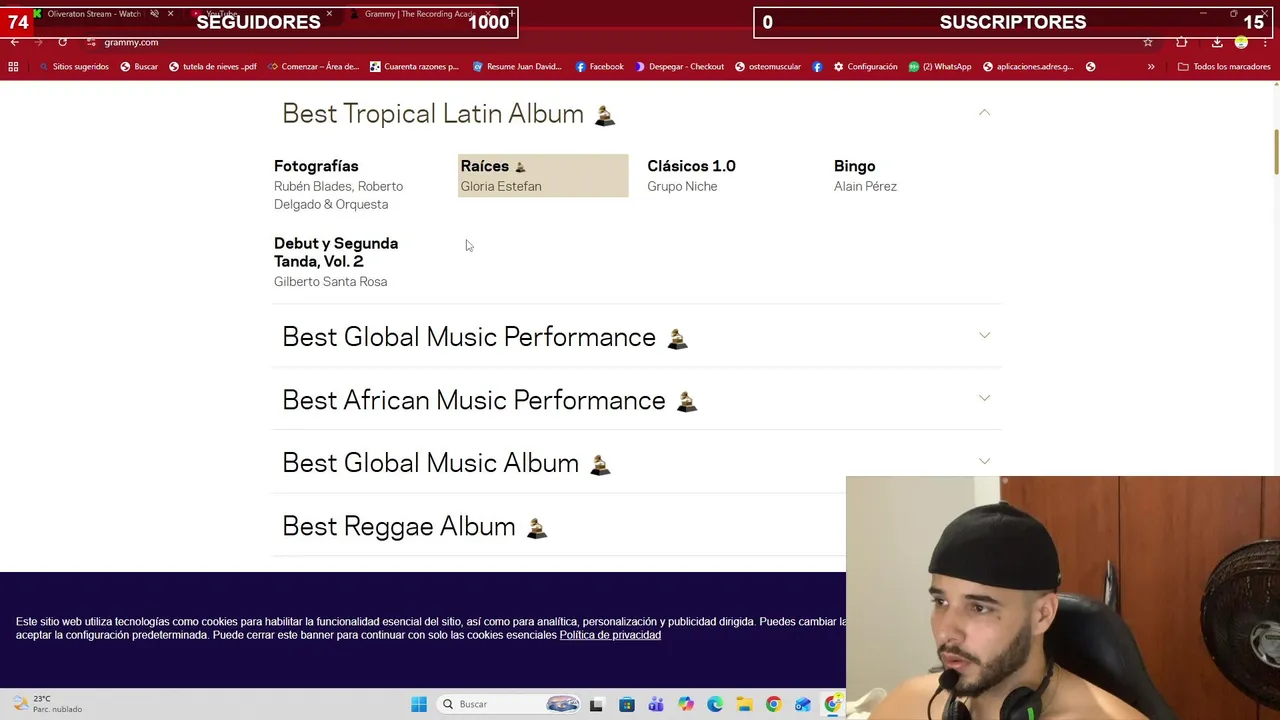
Task: Click gramophone icon beside Best Global Music Album
Action: coord(600,465)
